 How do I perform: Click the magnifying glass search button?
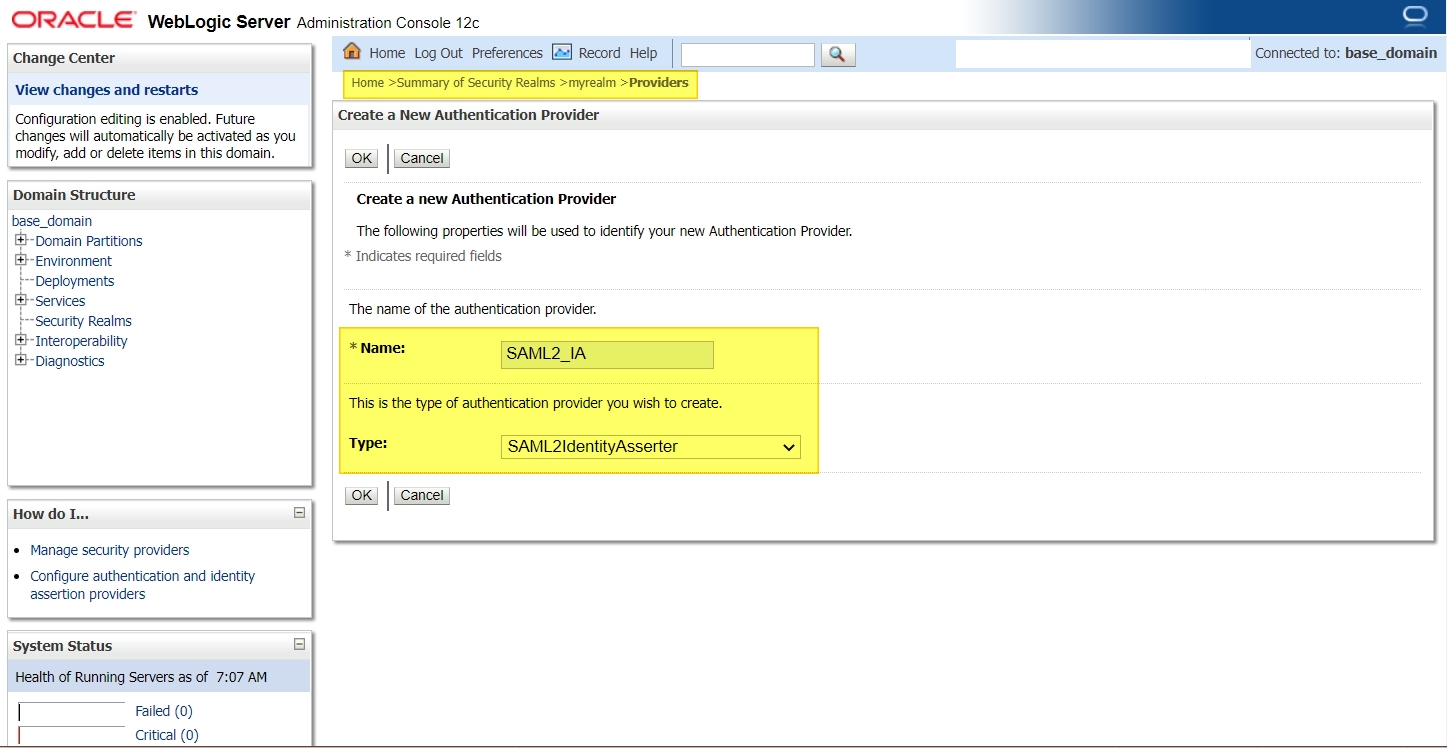tap(838, 54)
